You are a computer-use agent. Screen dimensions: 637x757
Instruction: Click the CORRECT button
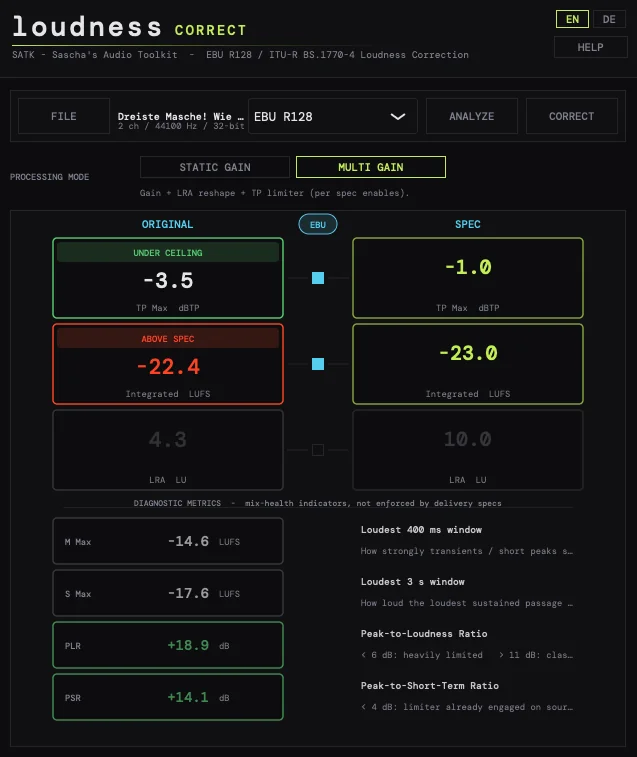[x=571, y=116]
